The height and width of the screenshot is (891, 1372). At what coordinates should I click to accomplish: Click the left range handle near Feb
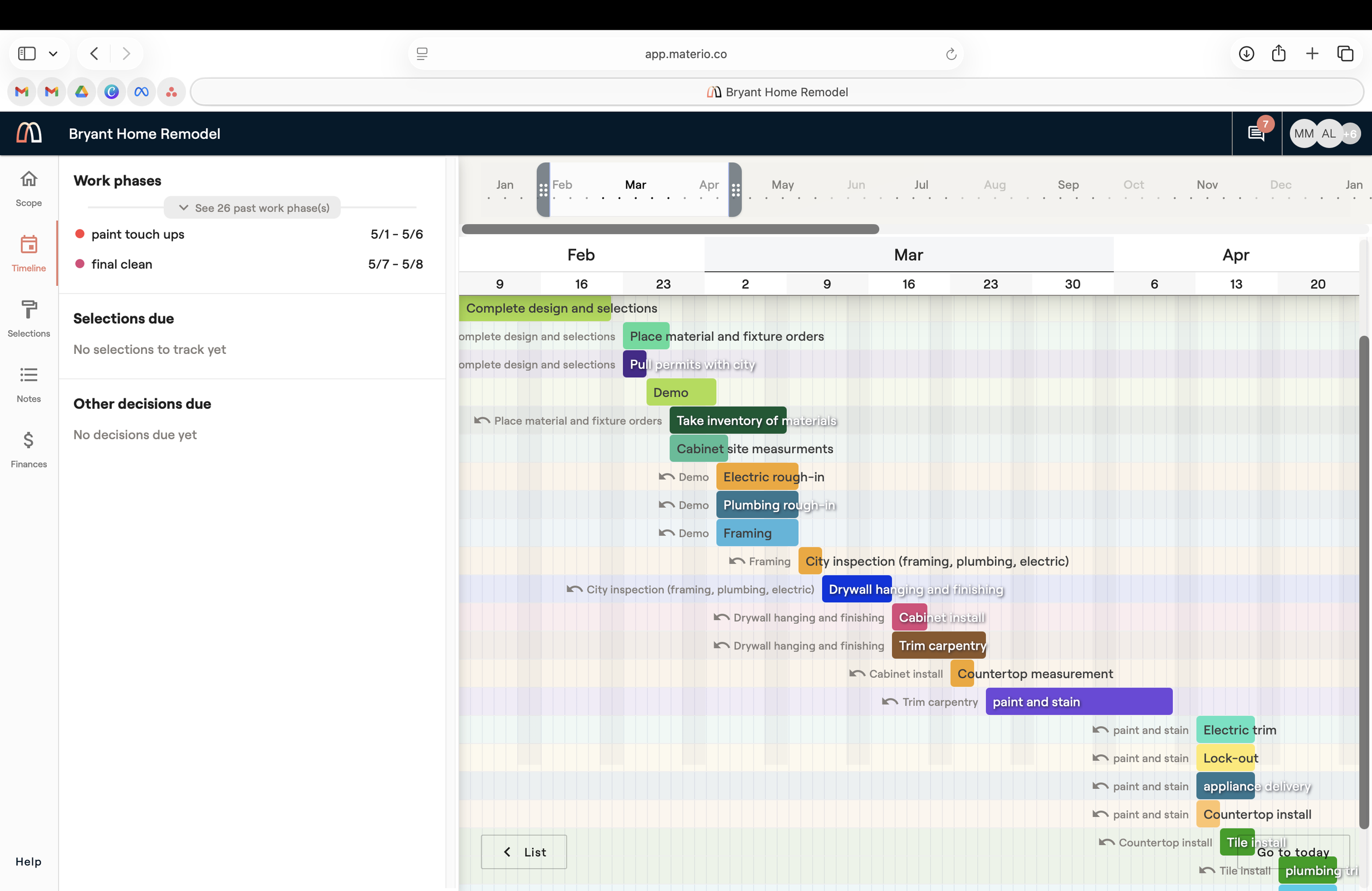(x=543, y=190)
